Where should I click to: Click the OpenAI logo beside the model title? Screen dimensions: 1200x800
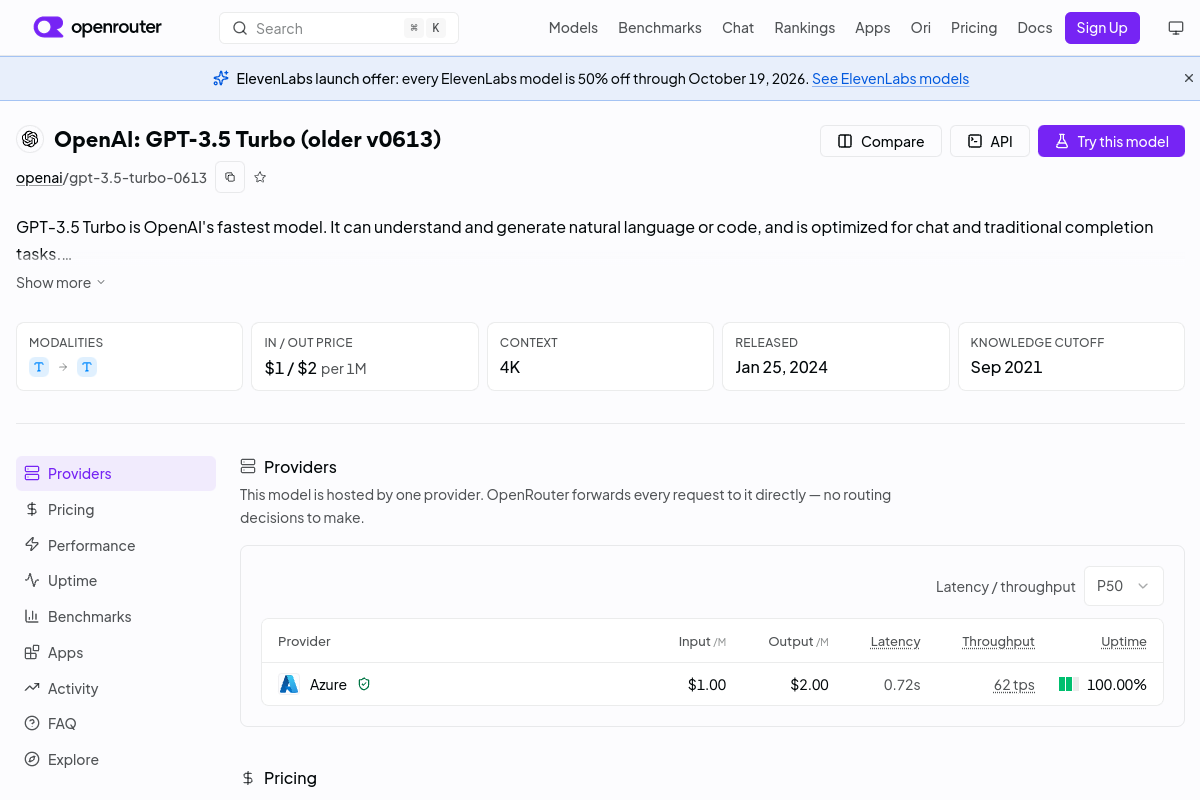coord(30,139)
